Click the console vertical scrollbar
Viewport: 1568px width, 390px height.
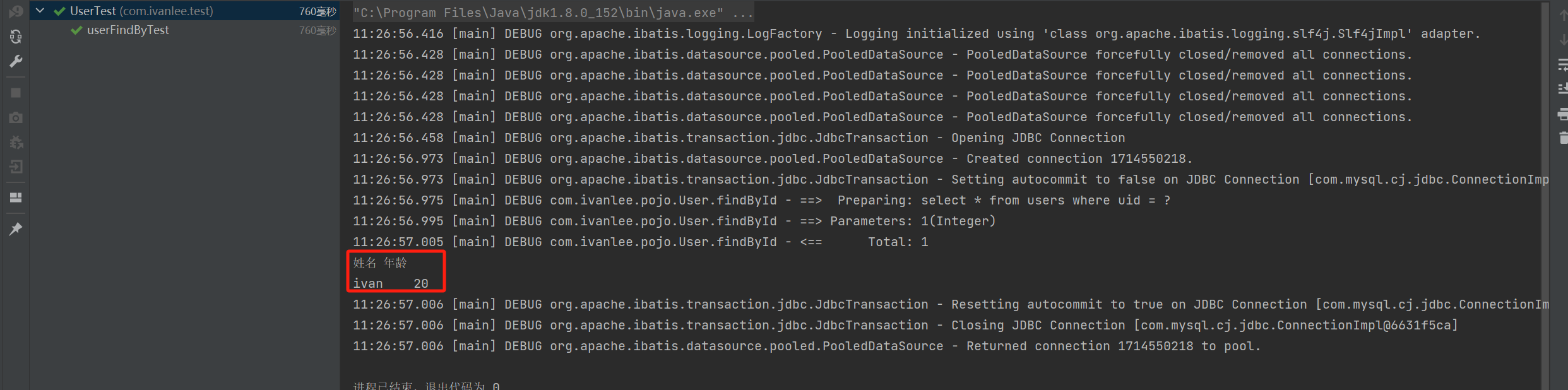(x=1545, y=195)
